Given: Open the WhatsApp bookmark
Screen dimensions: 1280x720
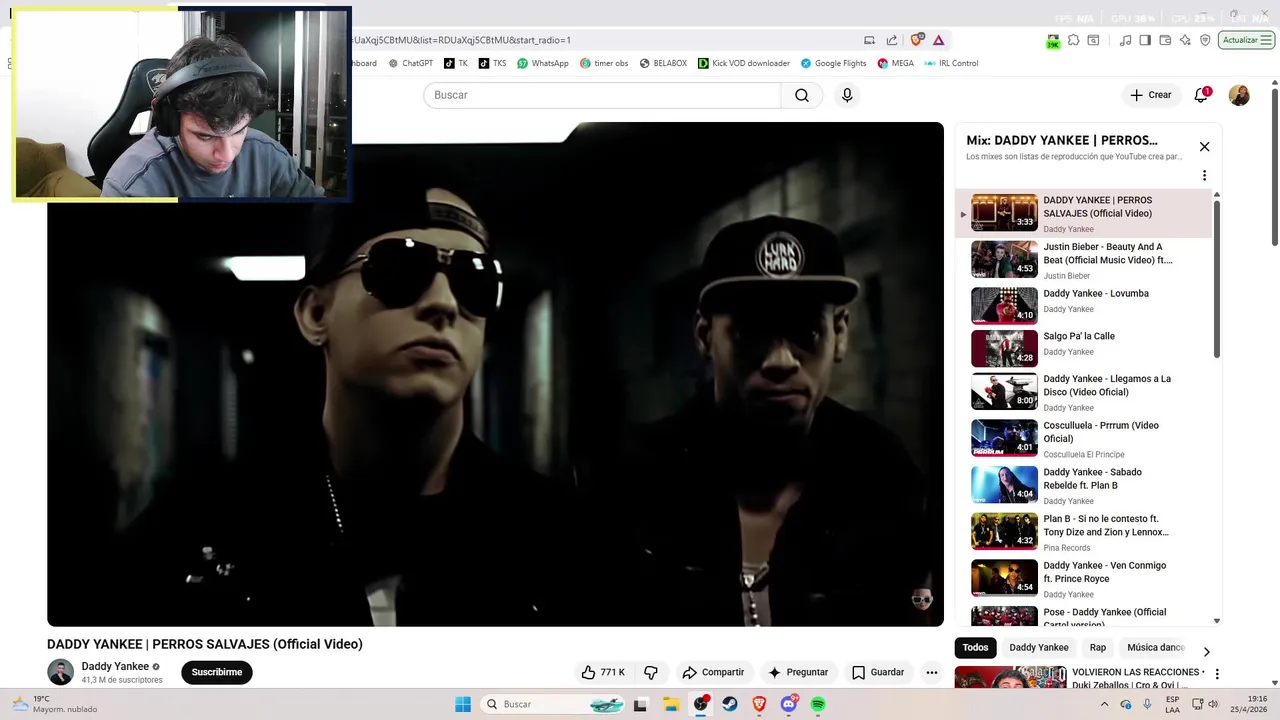Looking at the screenshot, I should 543,63.
